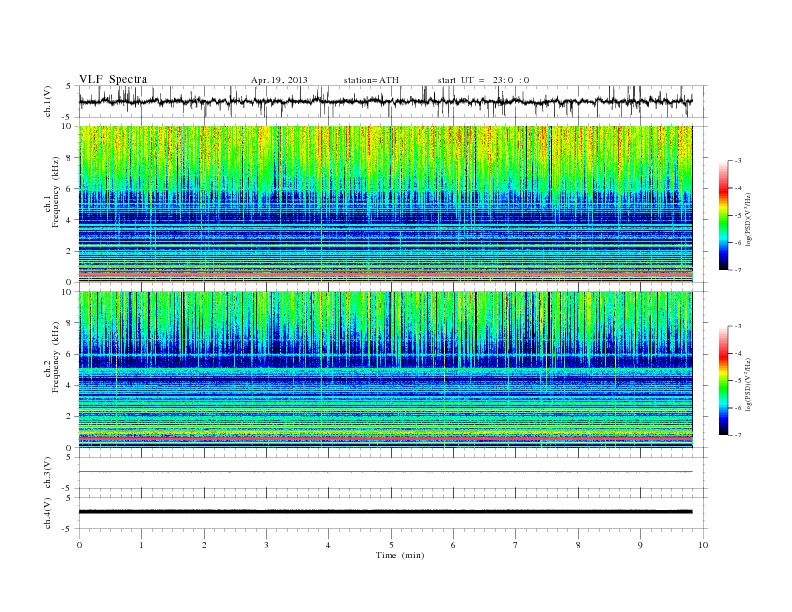Click time axis tick label "9"
Viewport: 792px width, 612px height.
(640, 545)
